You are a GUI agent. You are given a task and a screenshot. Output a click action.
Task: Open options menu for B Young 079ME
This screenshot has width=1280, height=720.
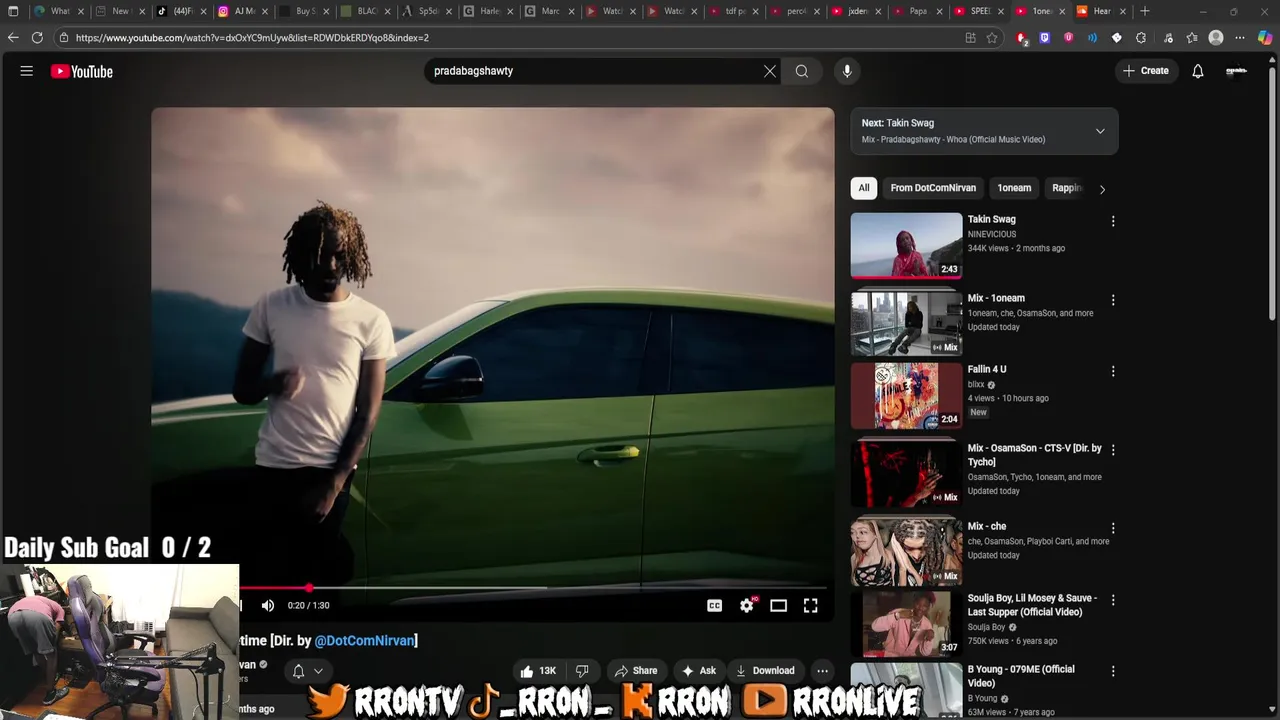[x=1113, y=671]
